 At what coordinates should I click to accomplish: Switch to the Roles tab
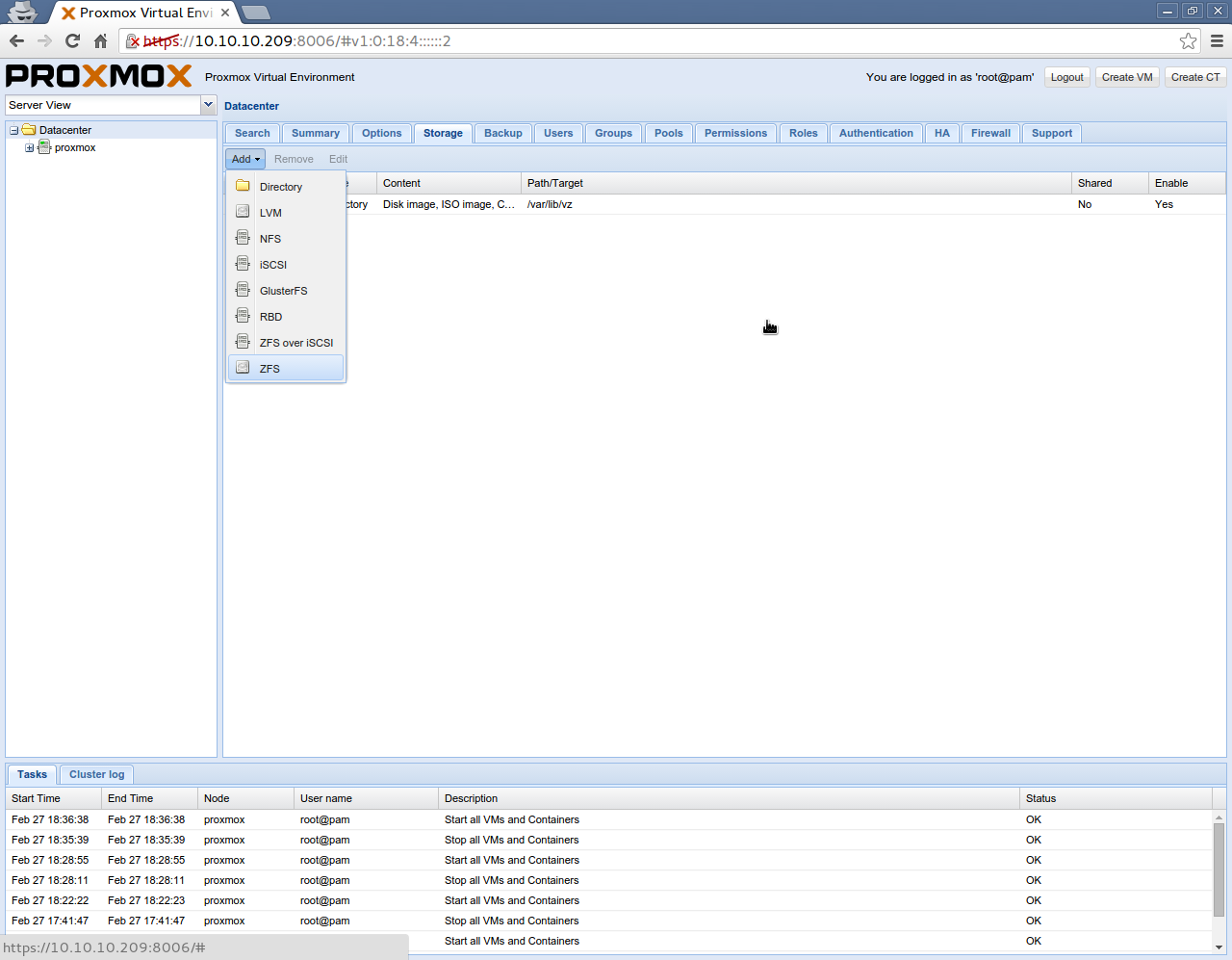(804, 134)
